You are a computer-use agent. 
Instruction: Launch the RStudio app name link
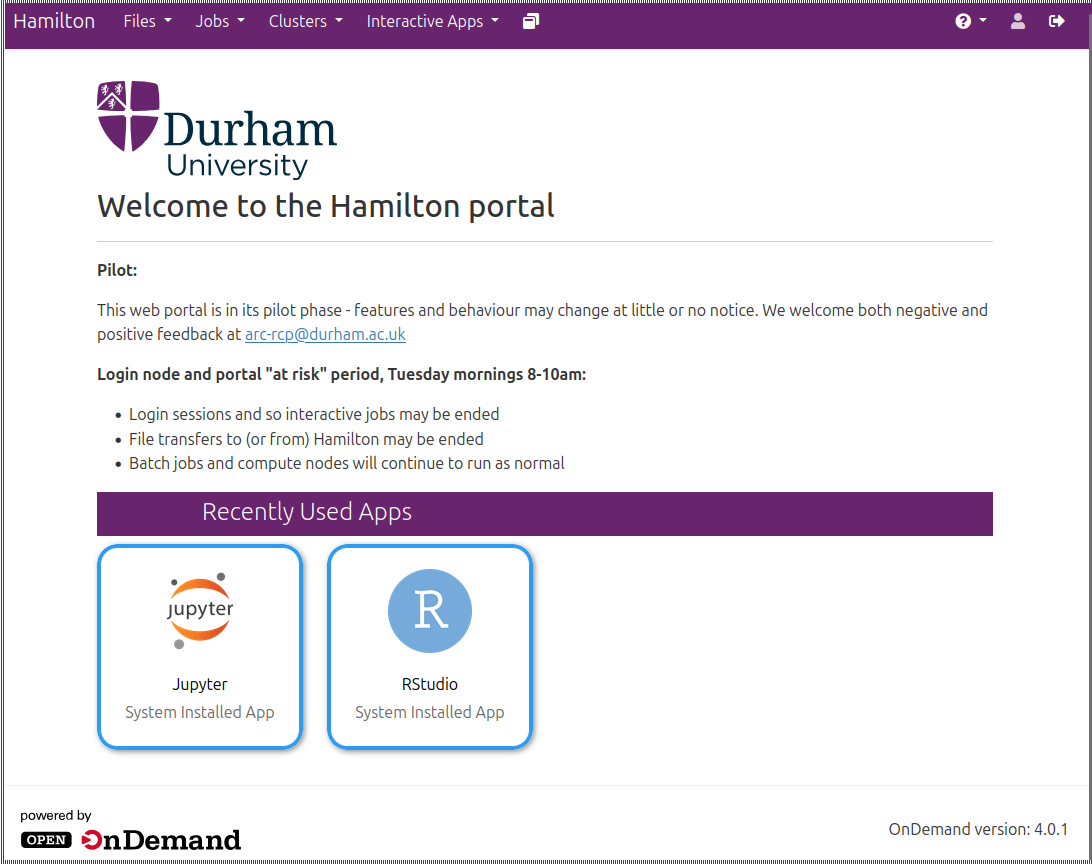[430, 684]
